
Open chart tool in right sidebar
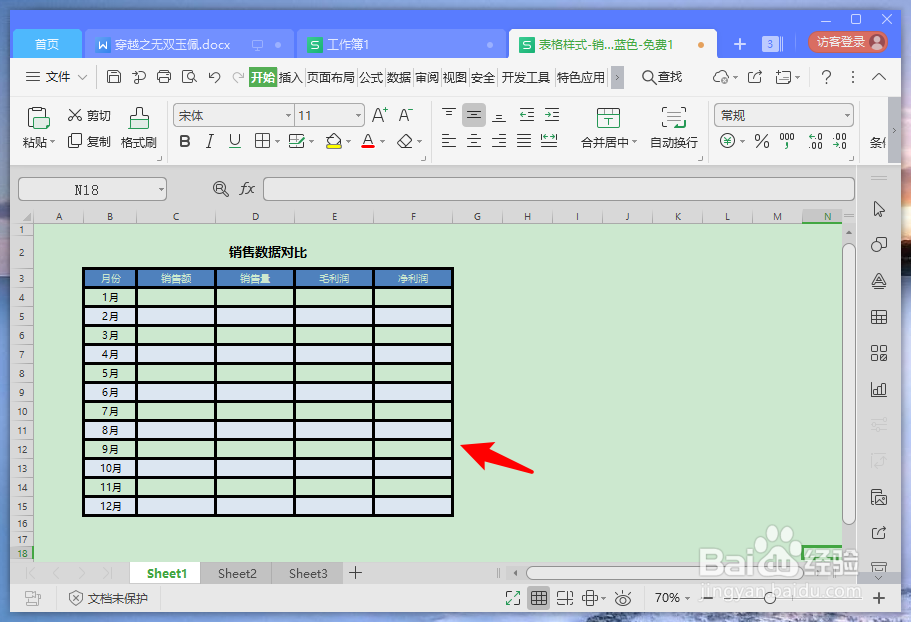(x=878, y=389)
